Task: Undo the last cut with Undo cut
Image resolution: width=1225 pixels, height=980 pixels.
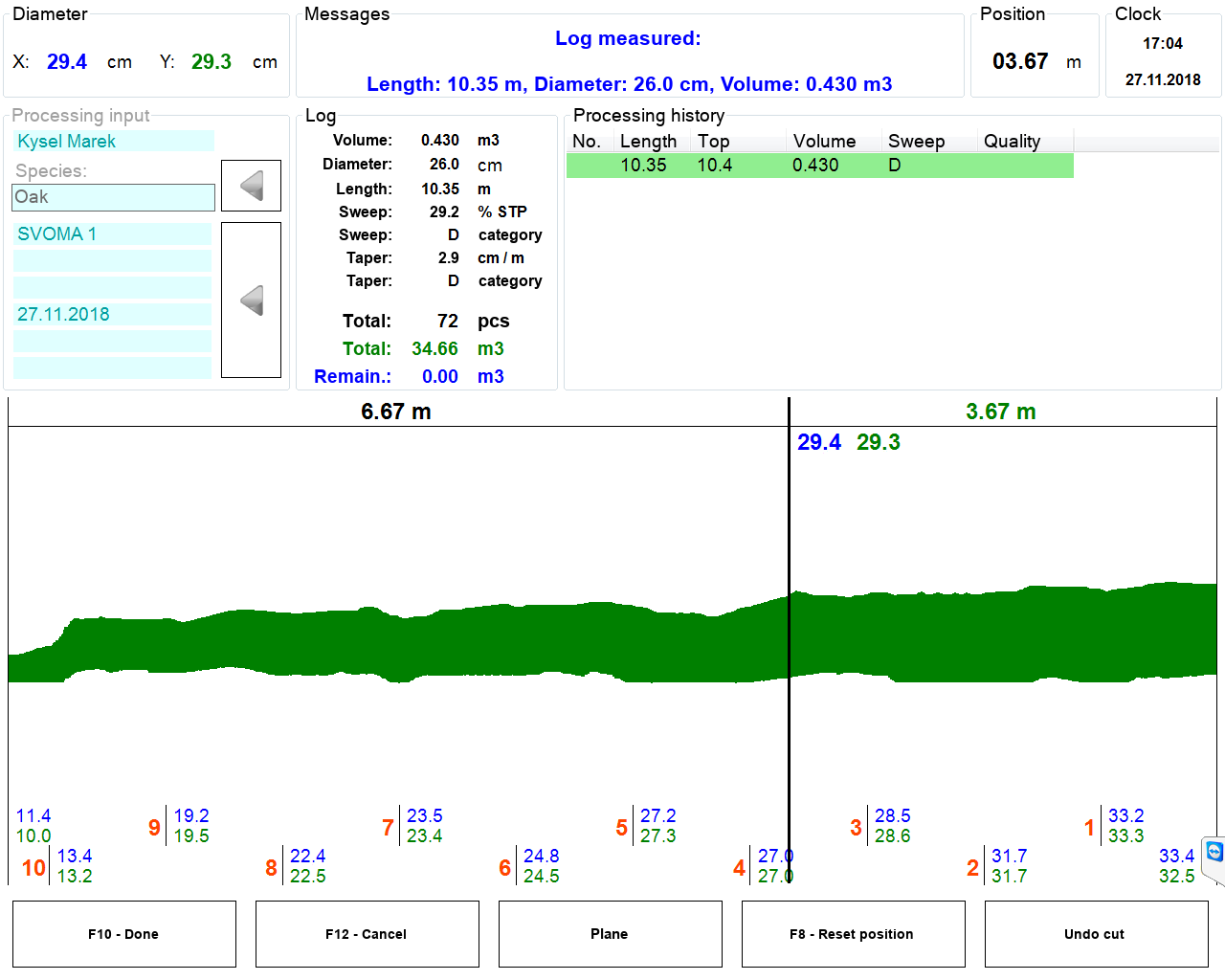Action: tap(1097, 934)
